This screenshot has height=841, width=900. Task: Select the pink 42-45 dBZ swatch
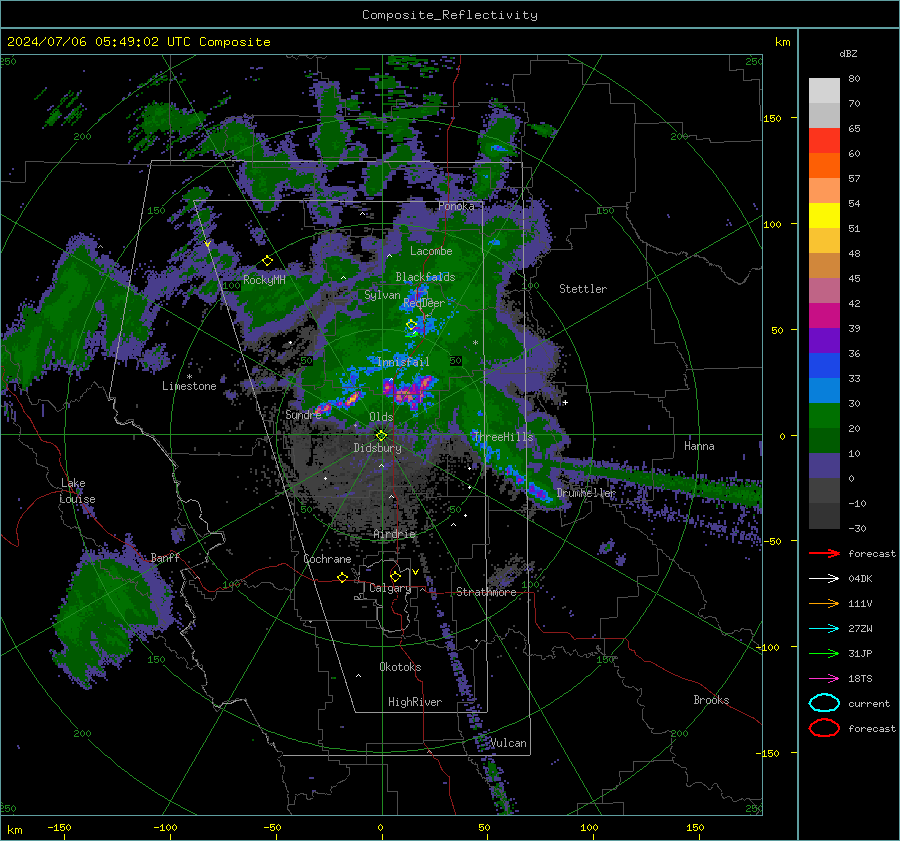tap(824, 290)
